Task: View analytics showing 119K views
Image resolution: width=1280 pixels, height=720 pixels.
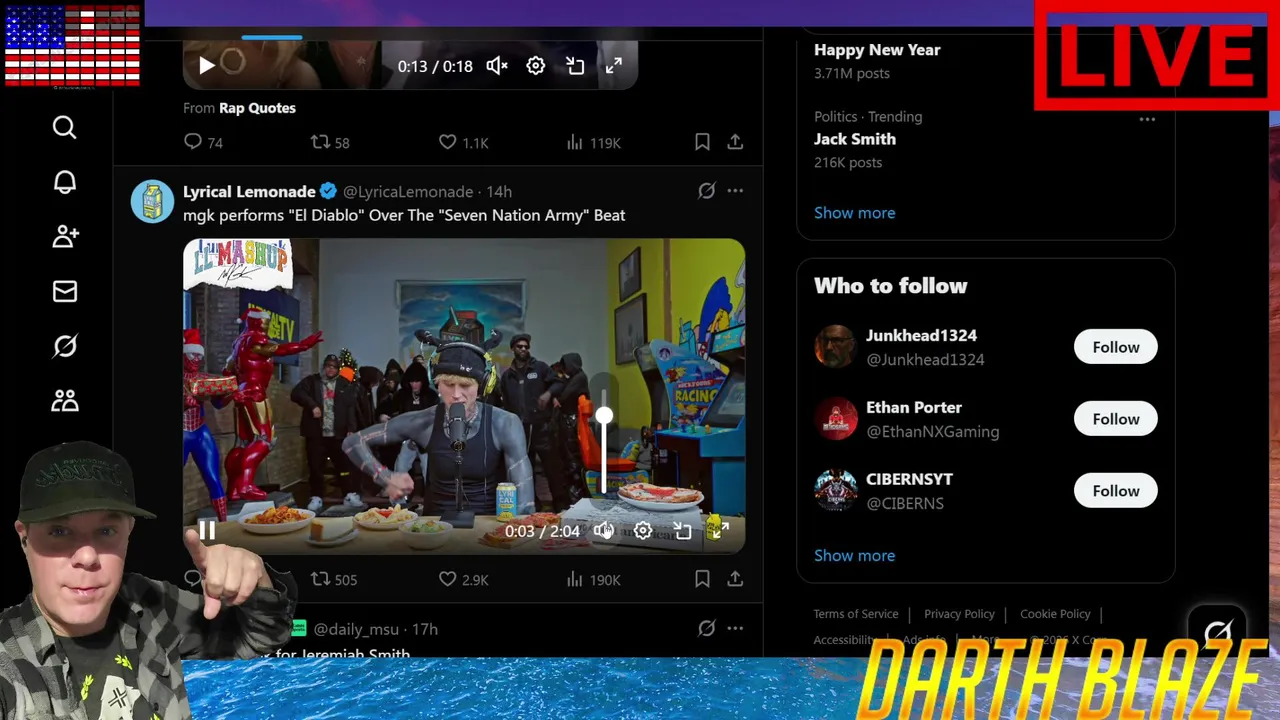Action: [x=593, y=143]
